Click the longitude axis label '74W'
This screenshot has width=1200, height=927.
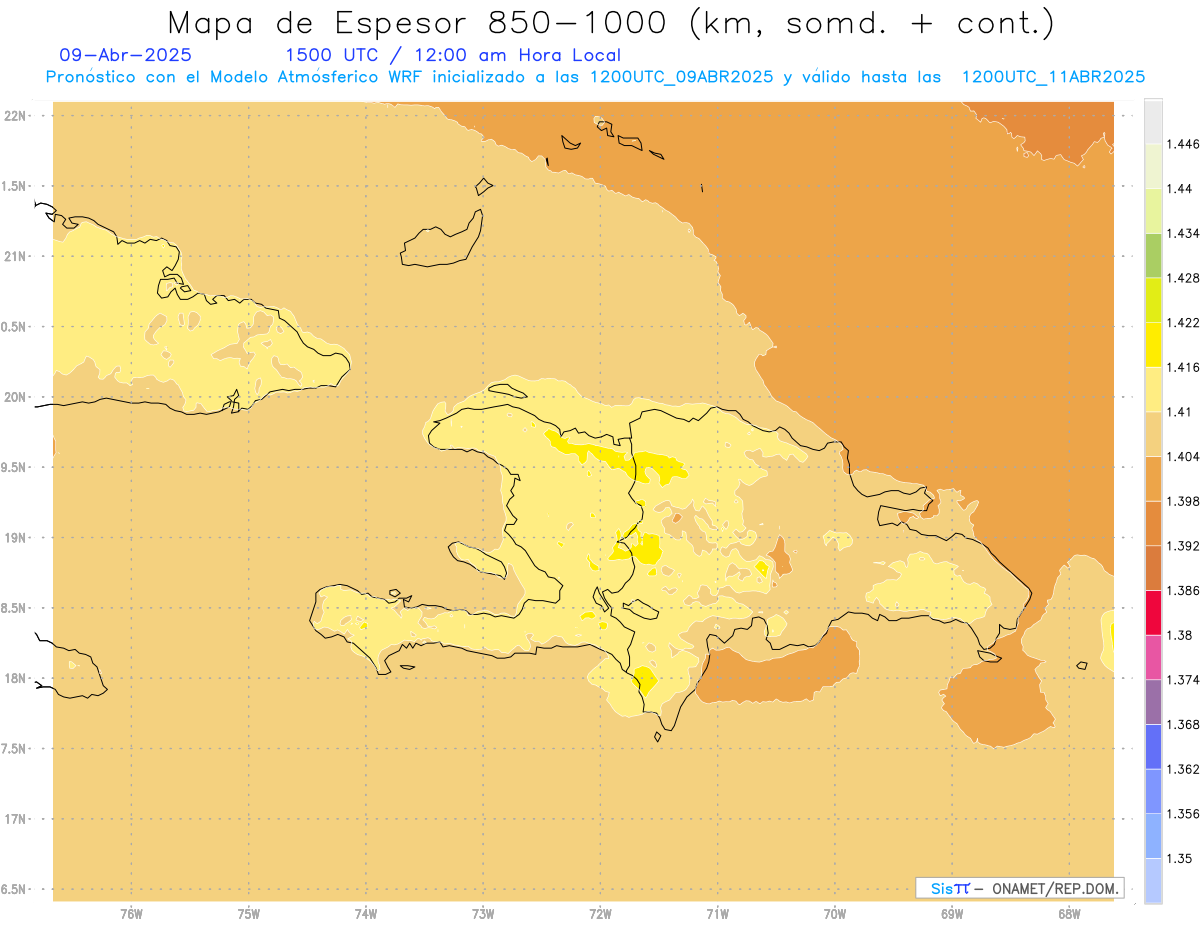366,914
